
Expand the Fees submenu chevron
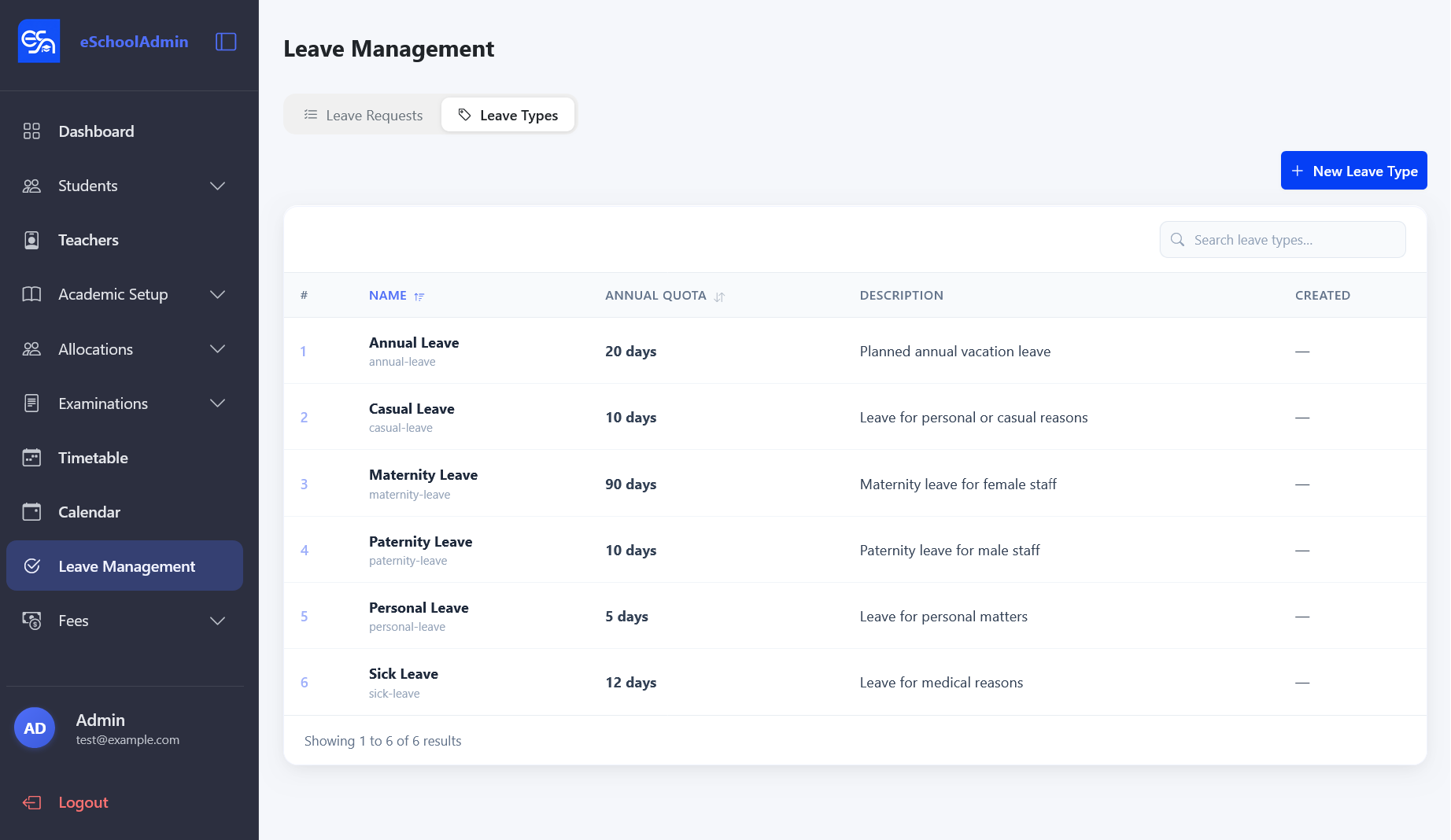click(218, 621)
